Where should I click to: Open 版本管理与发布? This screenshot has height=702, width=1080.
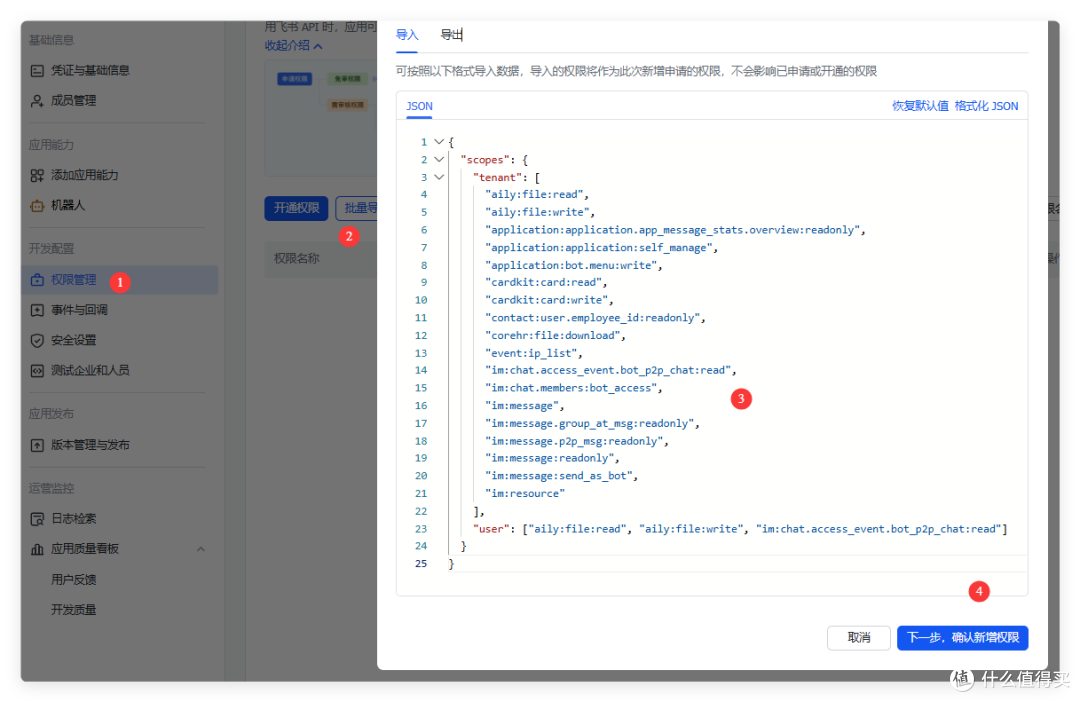point(90,445)
